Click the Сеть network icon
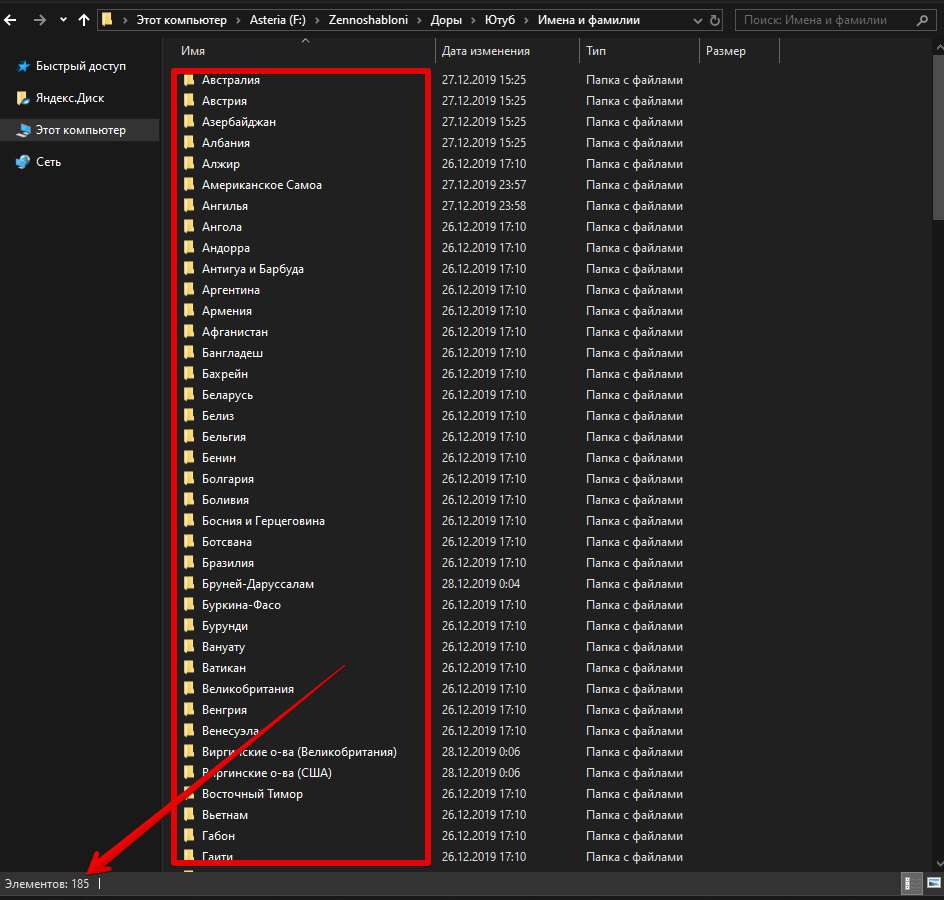 [x=23, y=162]
